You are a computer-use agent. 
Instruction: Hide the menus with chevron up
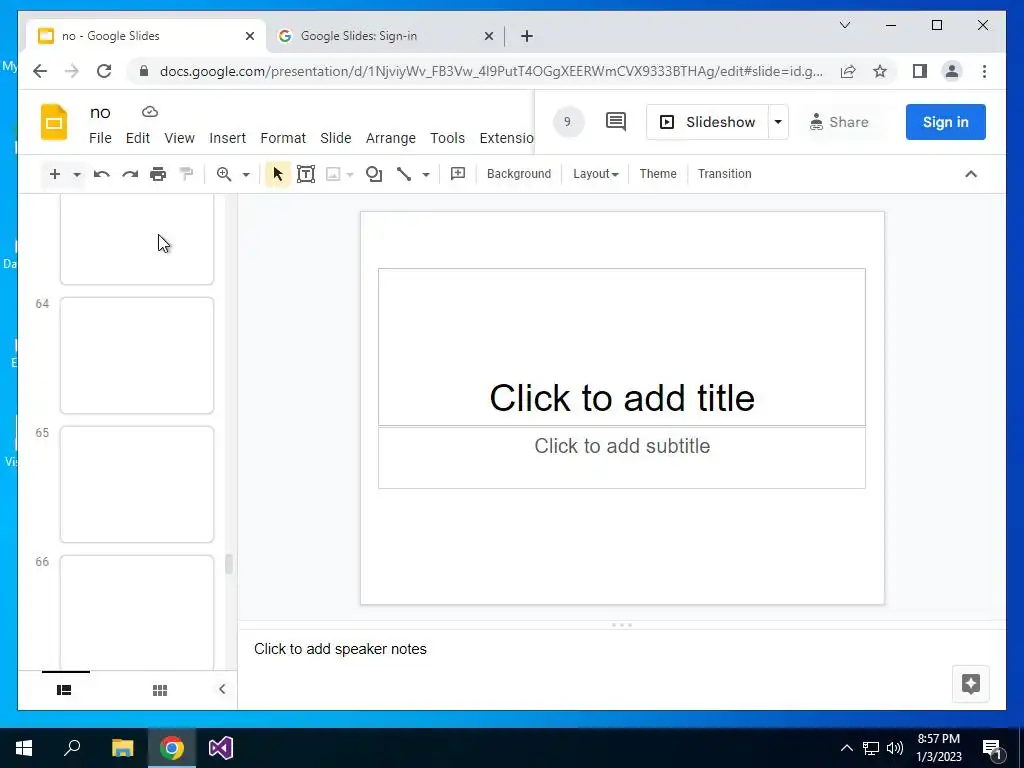[x=971, y=174]
